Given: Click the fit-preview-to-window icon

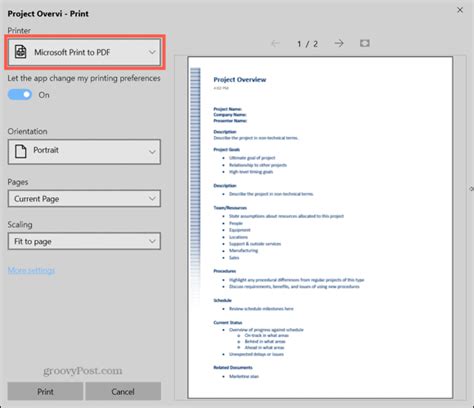Looking at the screenshot, I should [x=365, y=43].
